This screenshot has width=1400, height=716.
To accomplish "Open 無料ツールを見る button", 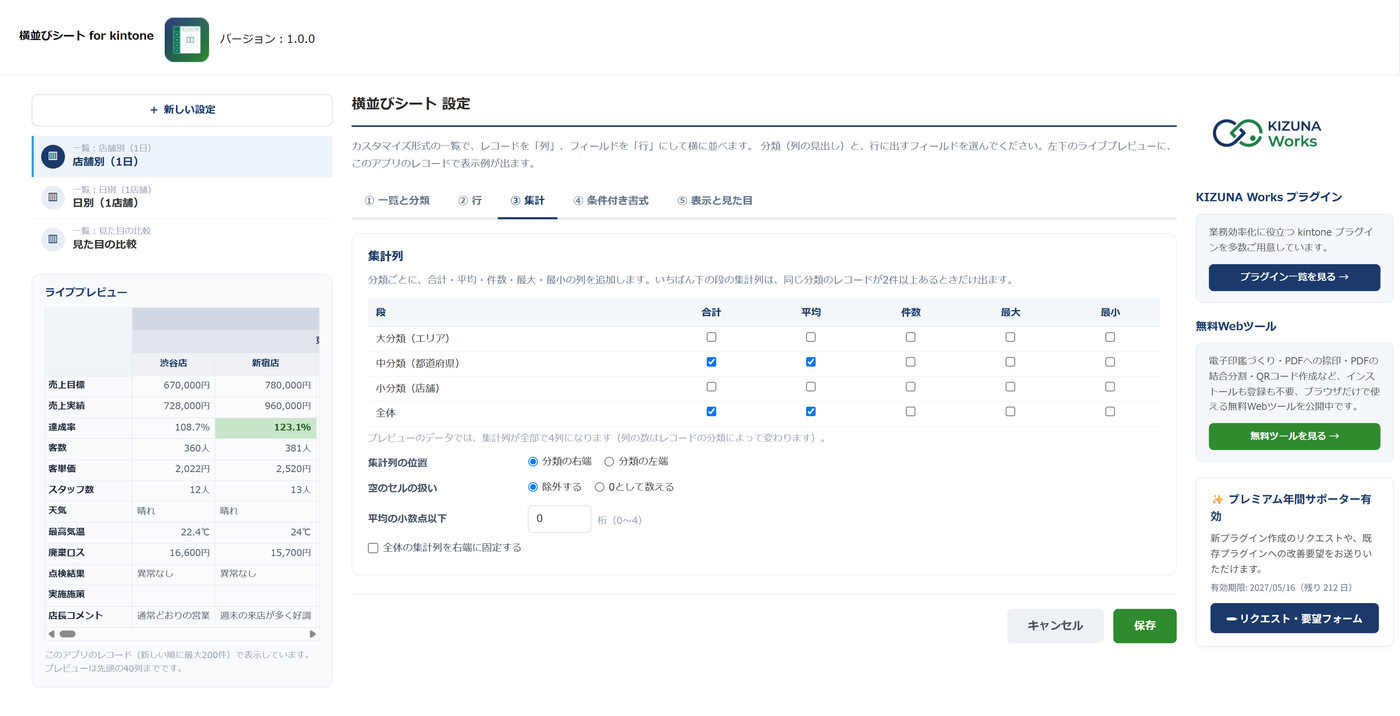I will [x=1294, y=436].
